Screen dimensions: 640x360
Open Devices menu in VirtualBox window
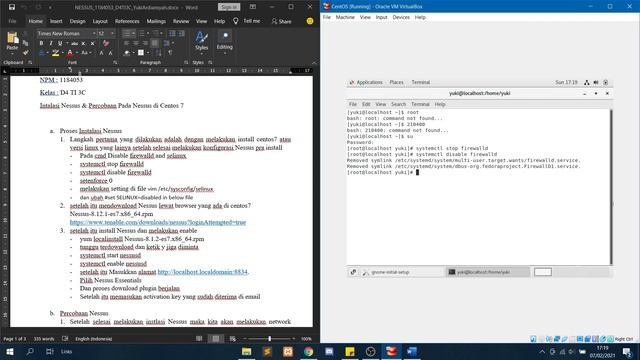401,17
